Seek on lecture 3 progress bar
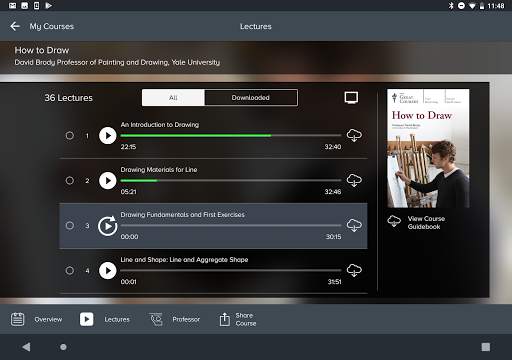 [231, 226]
